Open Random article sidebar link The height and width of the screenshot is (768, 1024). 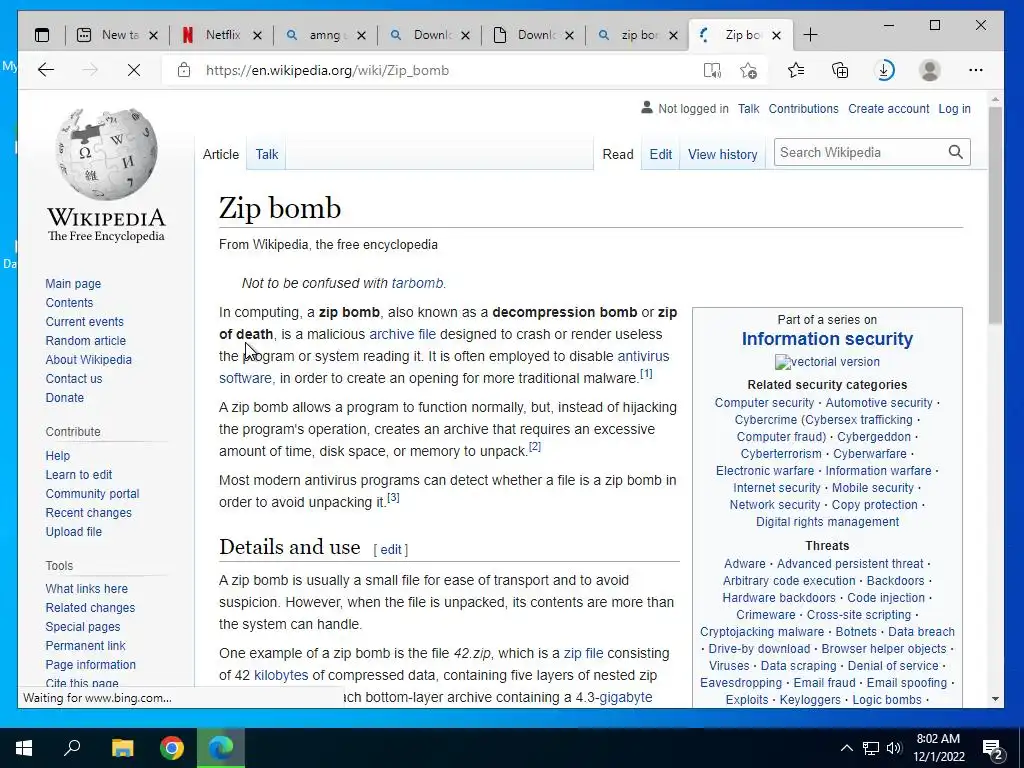click(86, 340)
